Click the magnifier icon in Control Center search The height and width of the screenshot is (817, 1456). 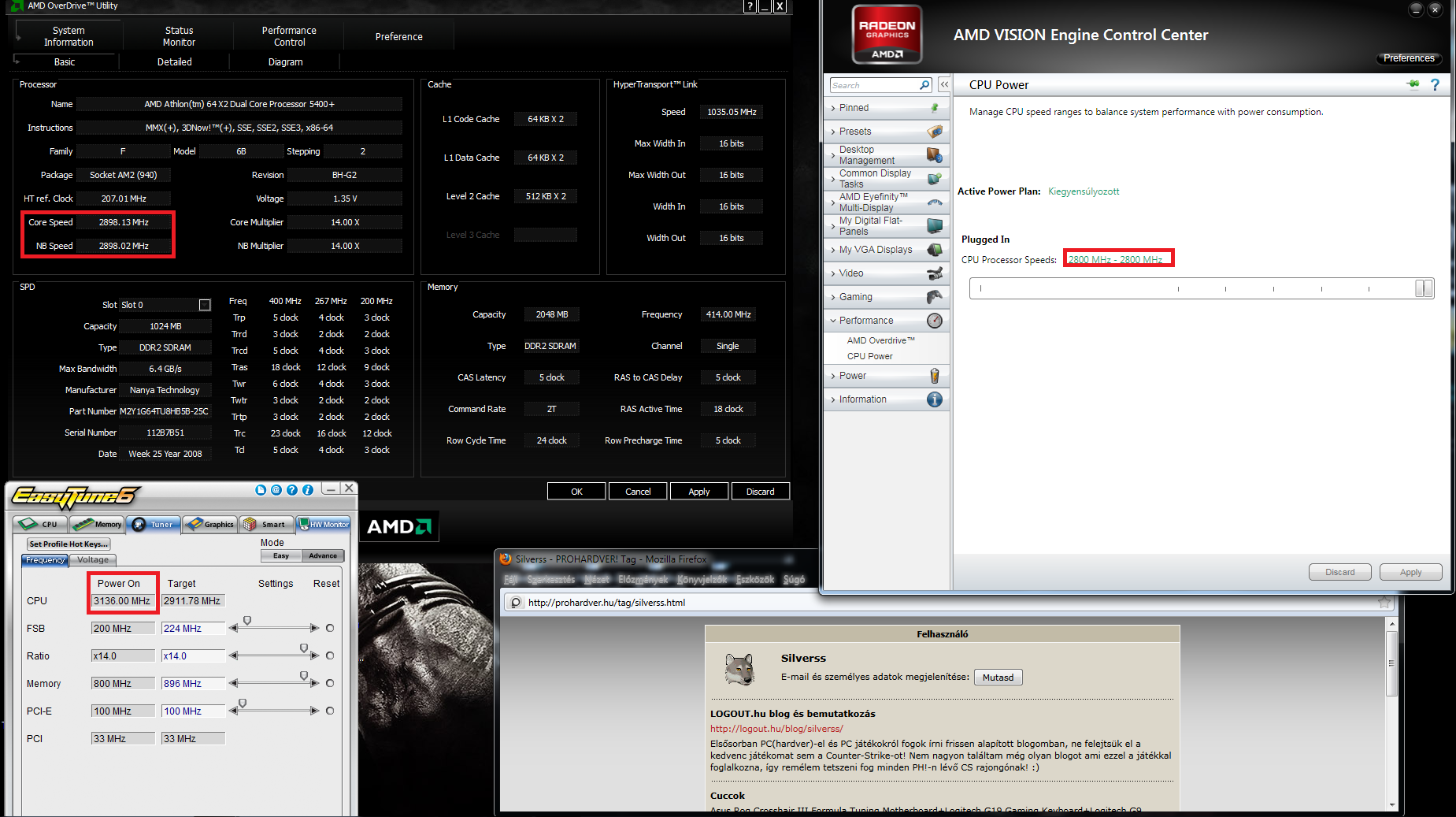(924, 84)
